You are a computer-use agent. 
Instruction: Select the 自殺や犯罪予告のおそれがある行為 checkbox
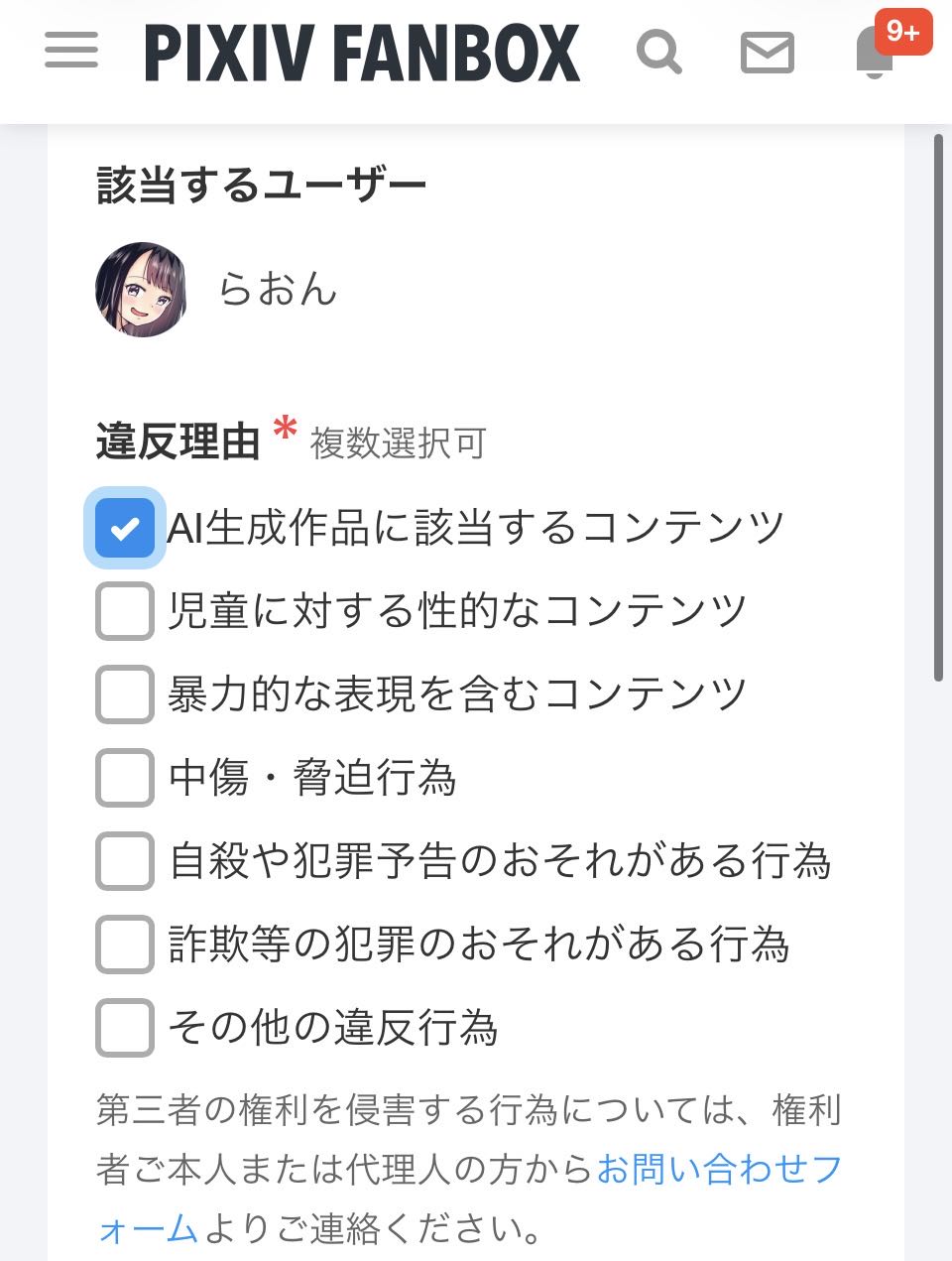(x=125, y=861)
